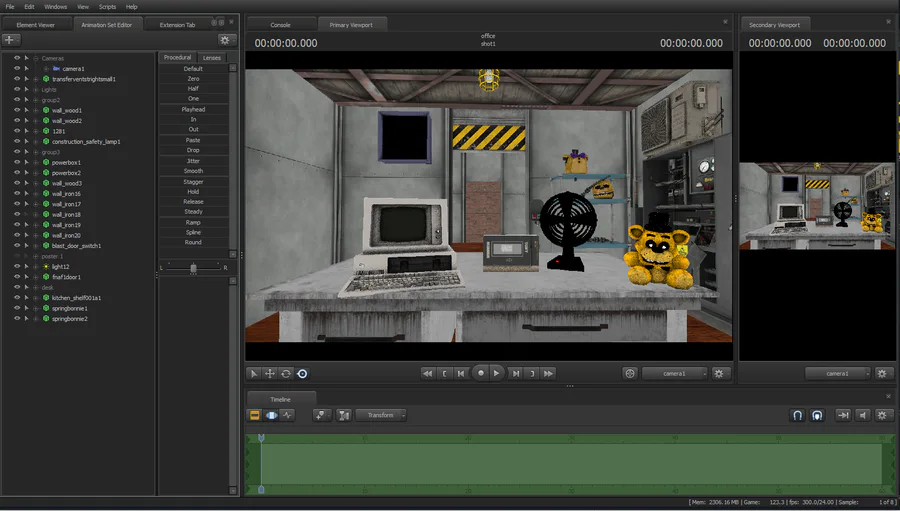Apply the Playhead procedural preset
Screen dimensions: 900x511
[x=193, y=110]
